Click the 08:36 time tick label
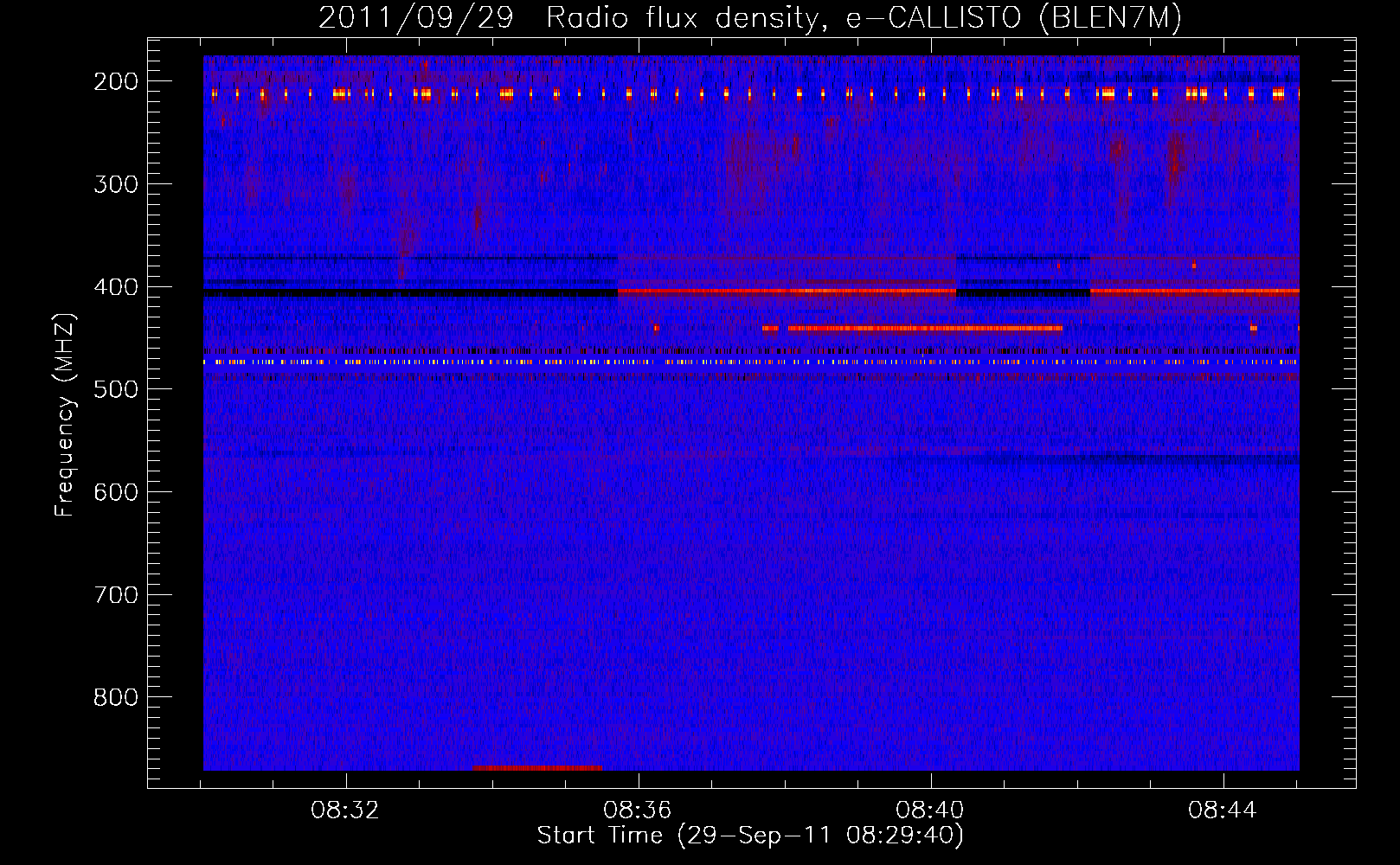 pyautogui.click(x=639, y=811)
